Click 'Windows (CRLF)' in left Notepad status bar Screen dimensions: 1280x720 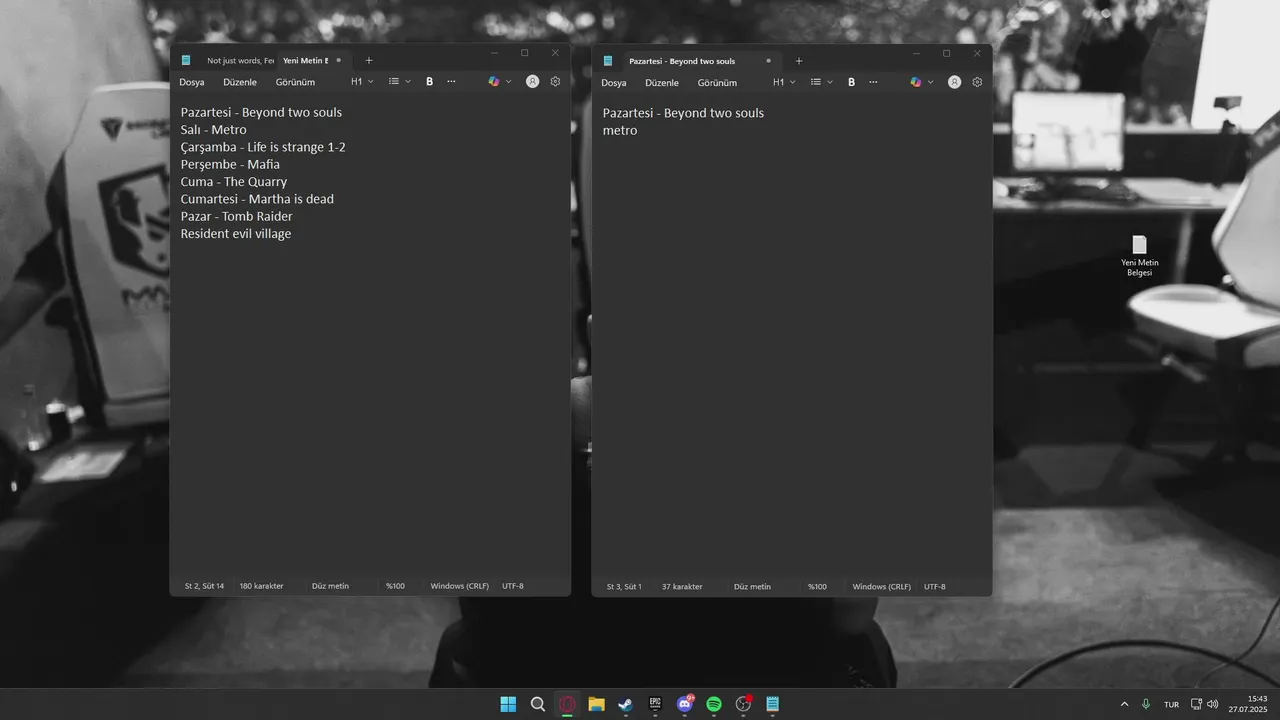(459, 586)
